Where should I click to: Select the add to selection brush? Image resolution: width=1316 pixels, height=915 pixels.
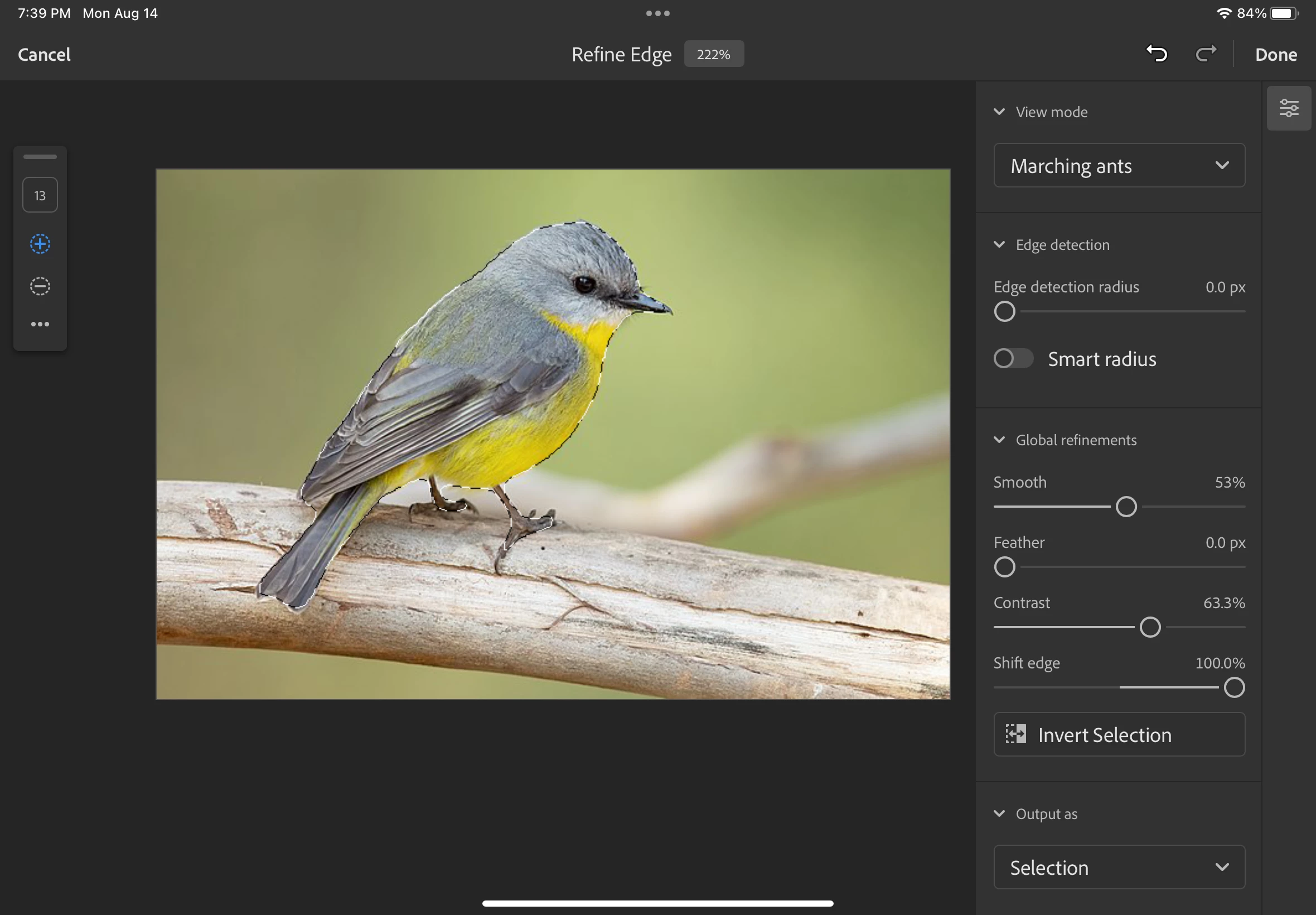point(40,244)
